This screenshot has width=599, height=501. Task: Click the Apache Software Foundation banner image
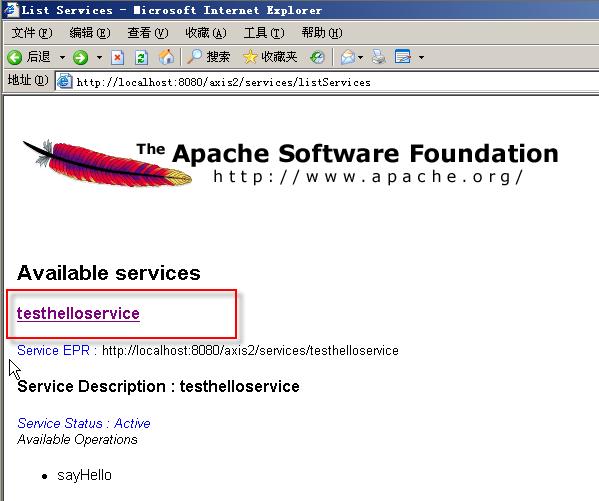click(x=291, y=164)
